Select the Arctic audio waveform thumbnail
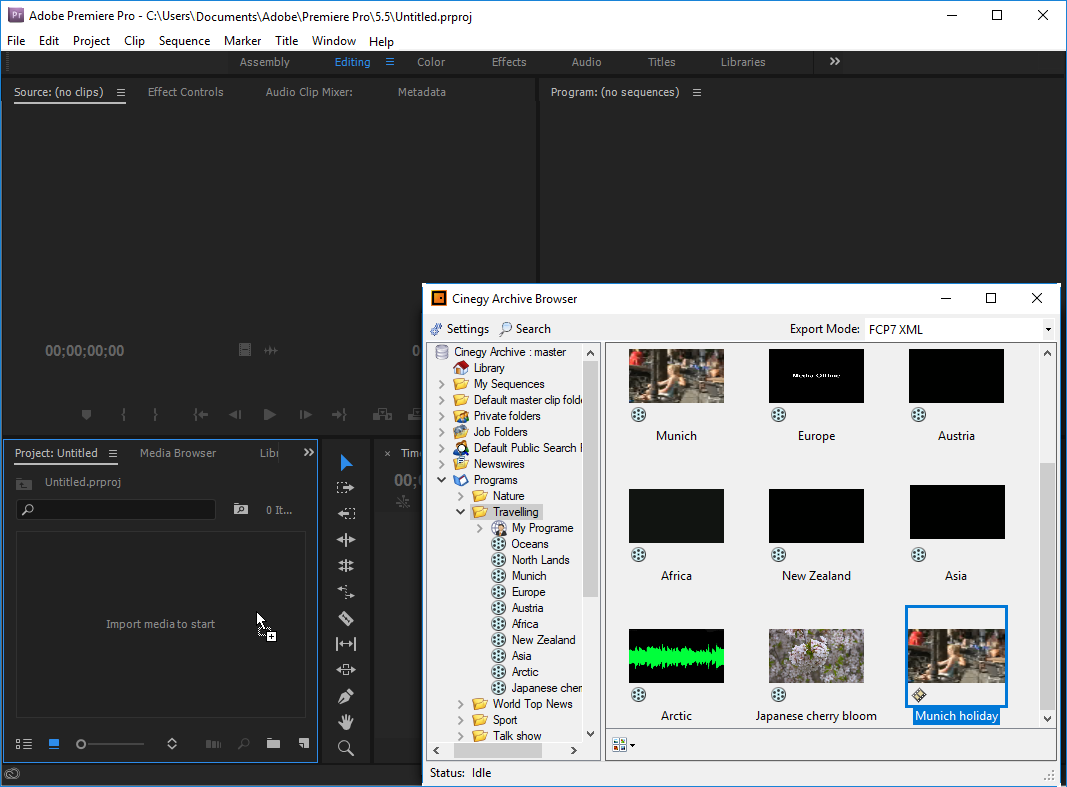The width and height of the screenshot is (1067, 787). (676, 656)
